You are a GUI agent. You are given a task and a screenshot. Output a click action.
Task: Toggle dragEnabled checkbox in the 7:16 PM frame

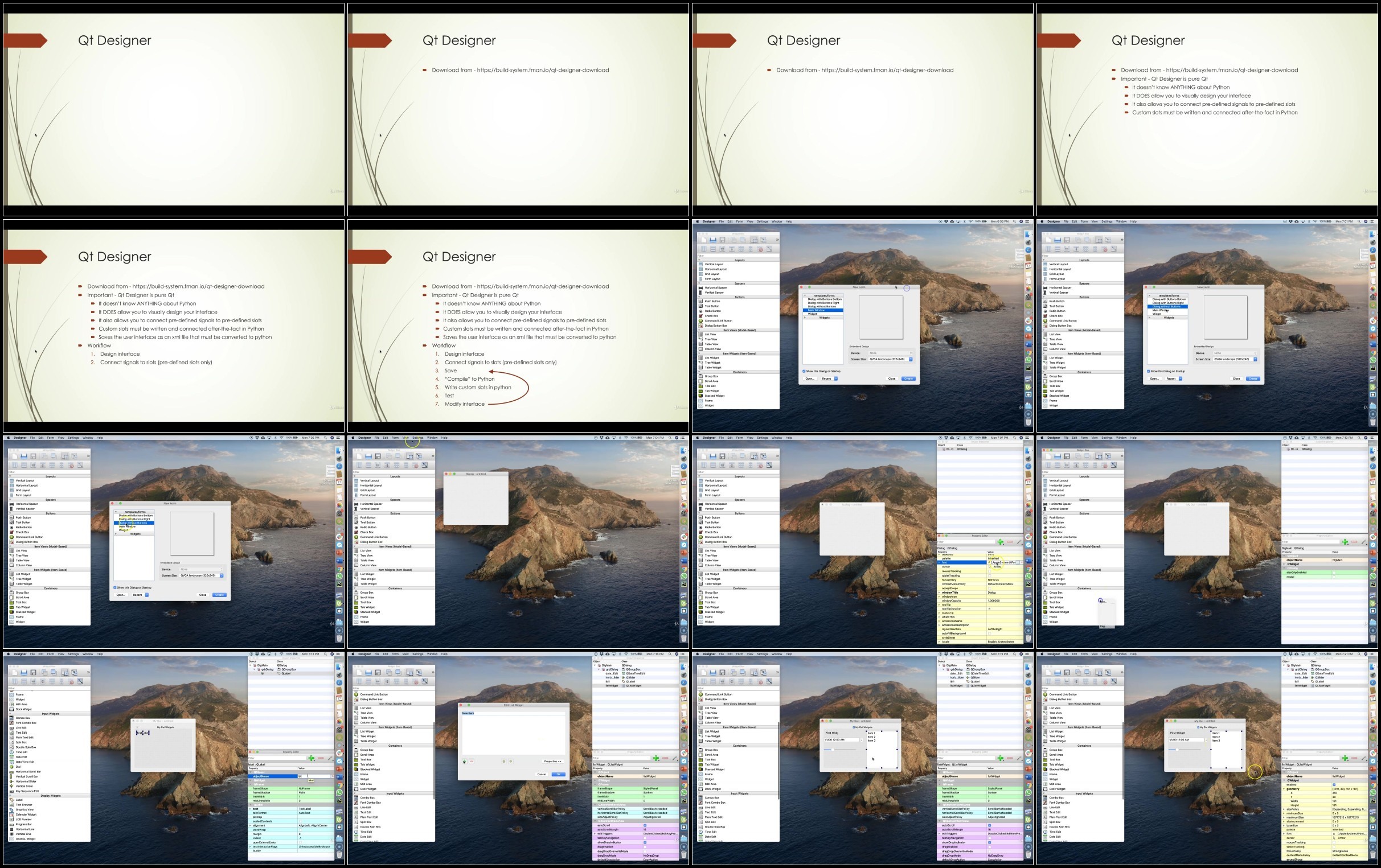coord(645,847)
